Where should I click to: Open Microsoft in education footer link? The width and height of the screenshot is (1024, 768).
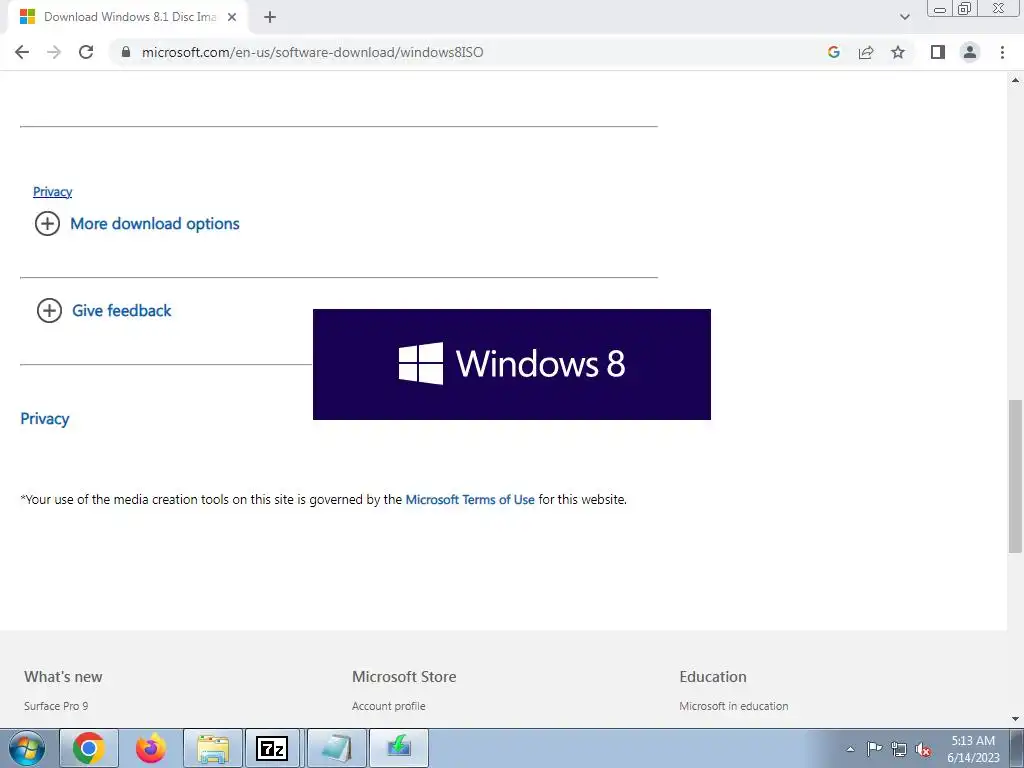(733, 706)
